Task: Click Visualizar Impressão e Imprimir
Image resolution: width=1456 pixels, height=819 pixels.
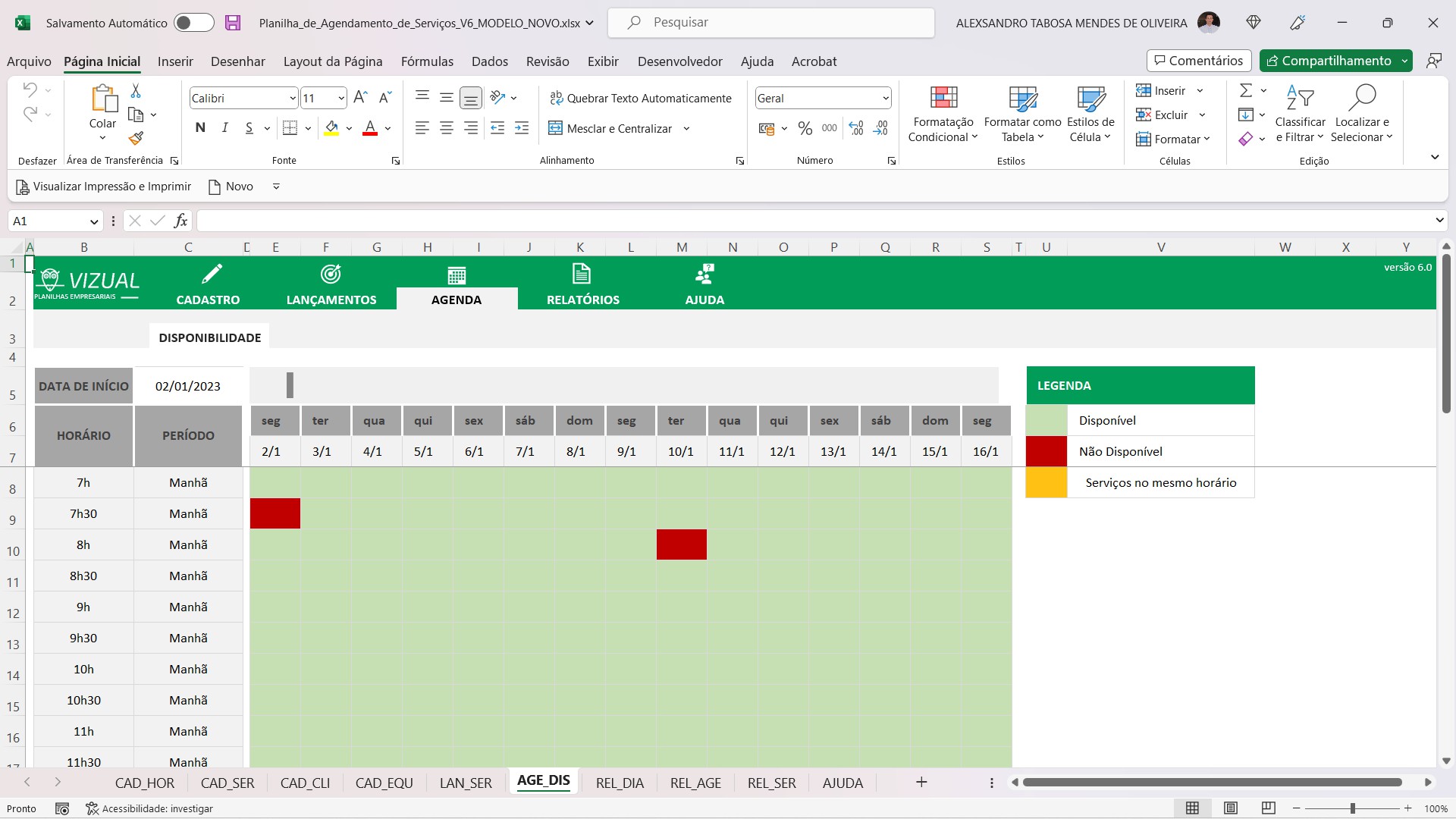Action: pos(103,186)
